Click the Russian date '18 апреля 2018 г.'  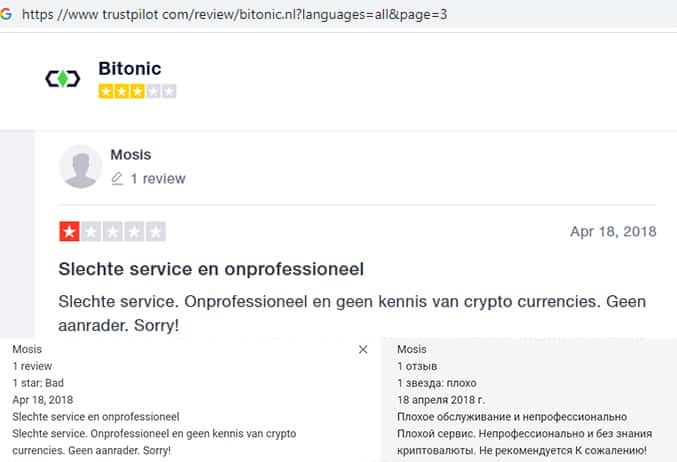click(x=445, y=400)
